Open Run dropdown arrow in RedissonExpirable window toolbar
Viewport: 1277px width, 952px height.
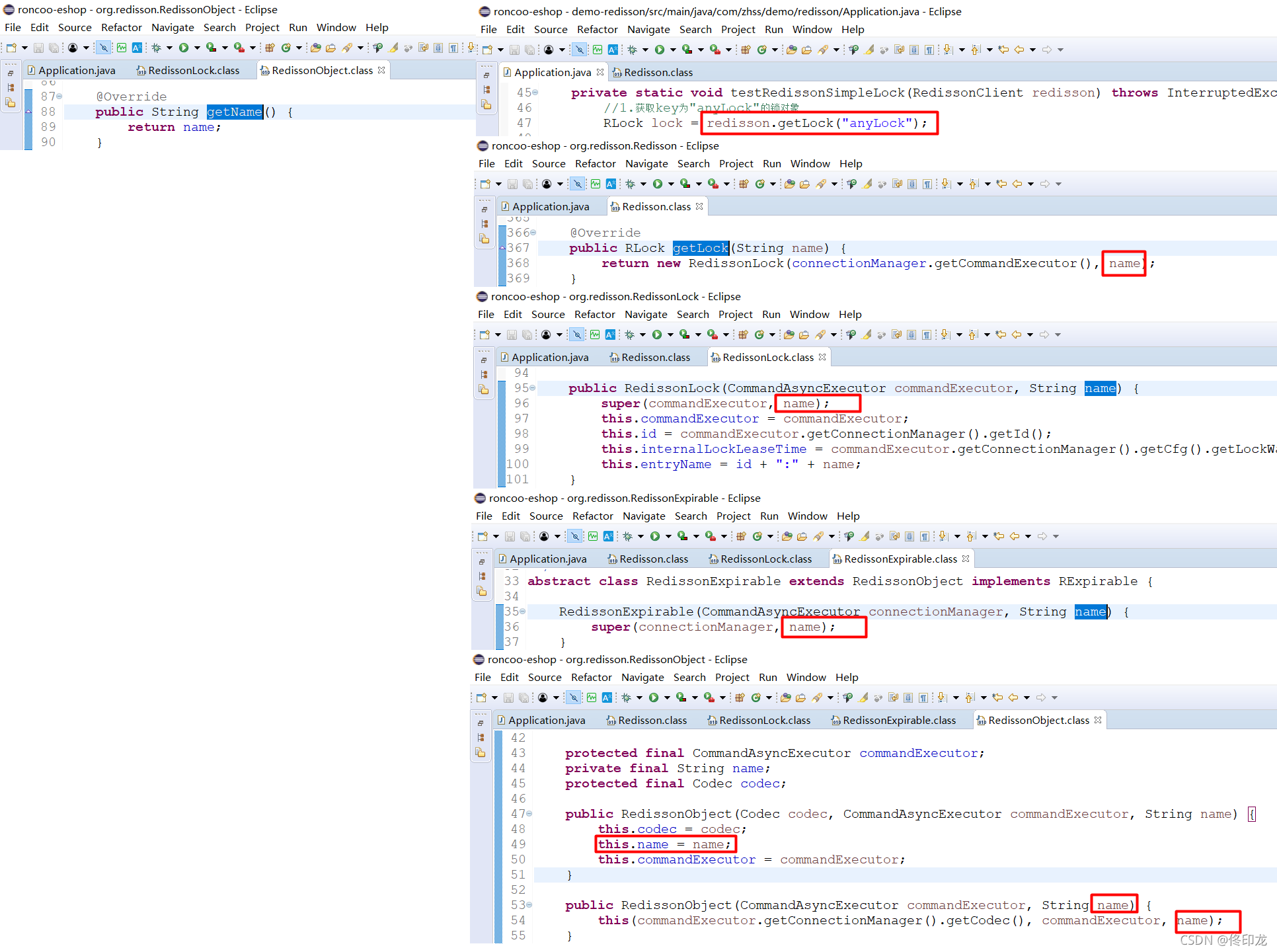668,536
